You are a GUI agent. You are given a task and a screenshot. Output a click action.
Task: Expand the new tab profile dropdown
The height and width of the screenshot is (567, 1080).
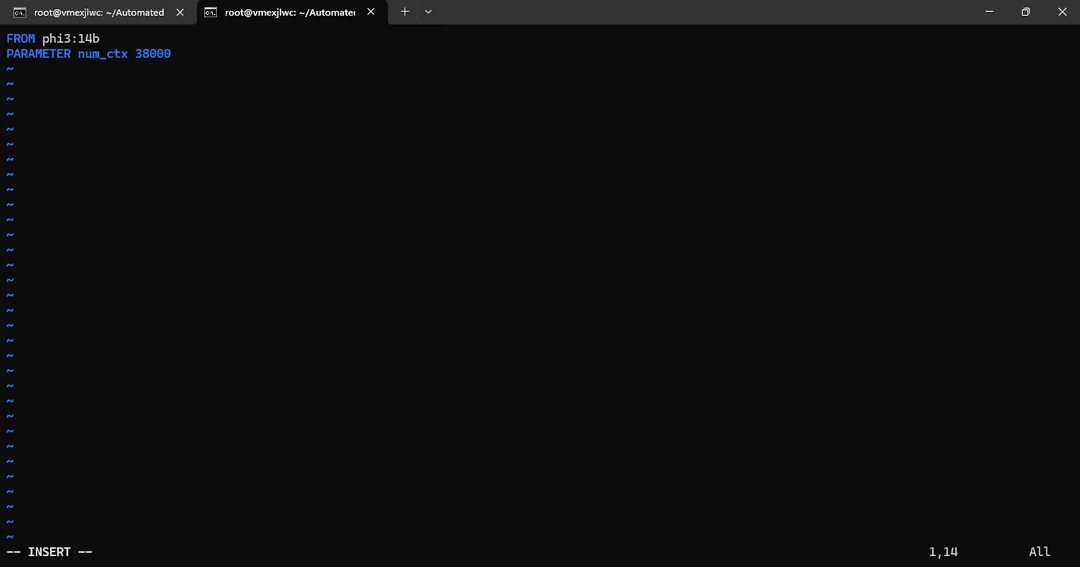(428, 12)
